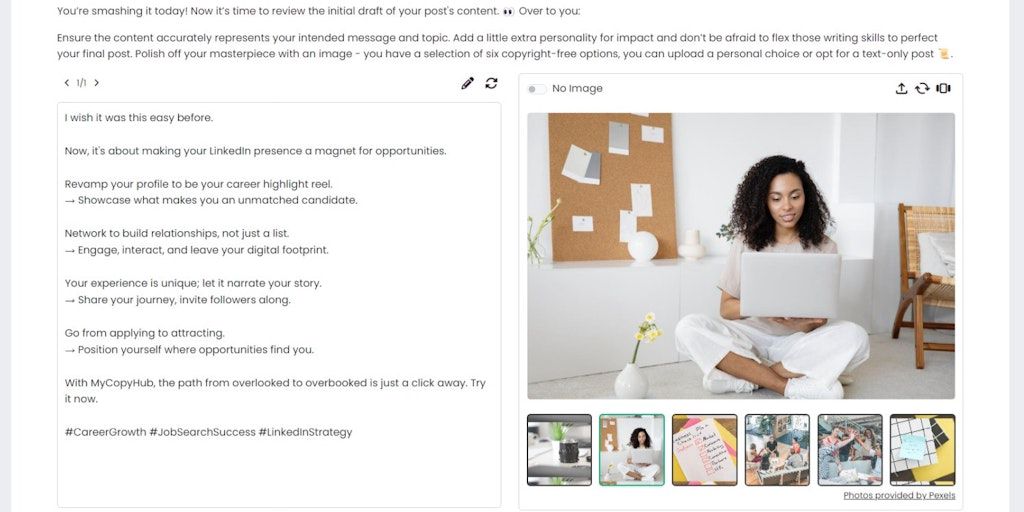The height and width of the screenshot is (512, 1024).
Task: Click inside the post draft text area
Action: [279, 304]
